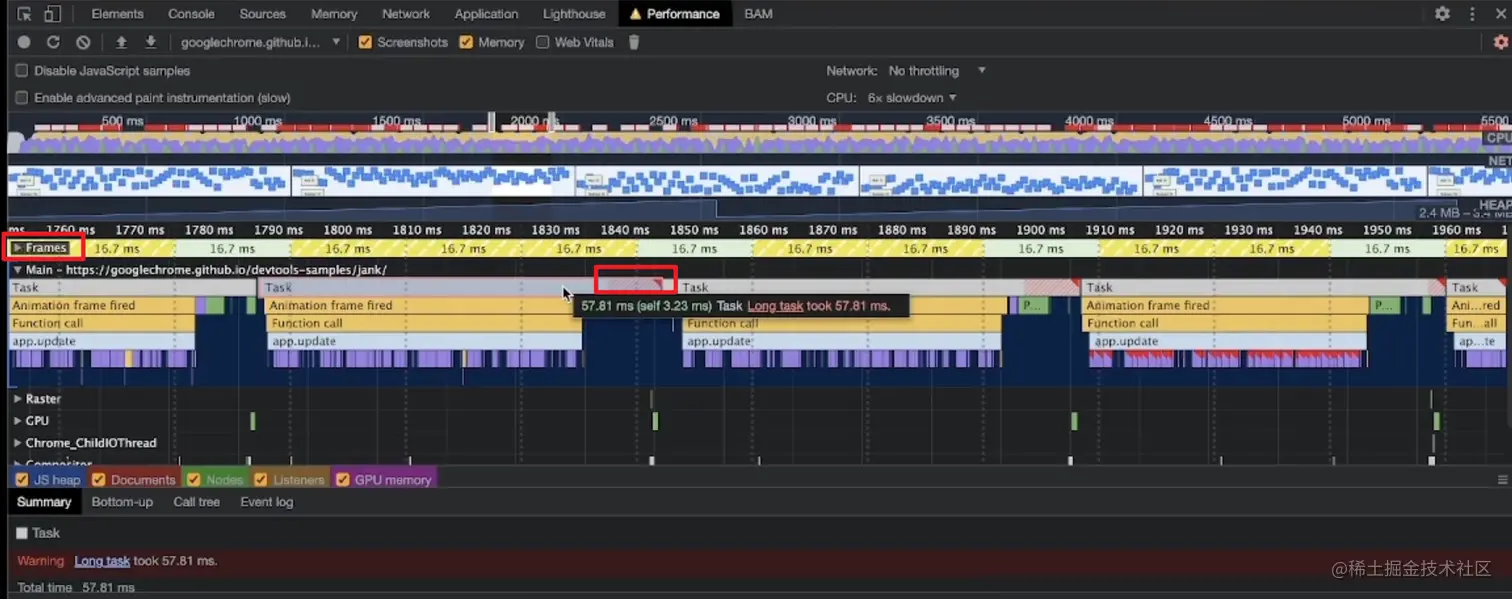Open the Application tab

pos(486,14)
